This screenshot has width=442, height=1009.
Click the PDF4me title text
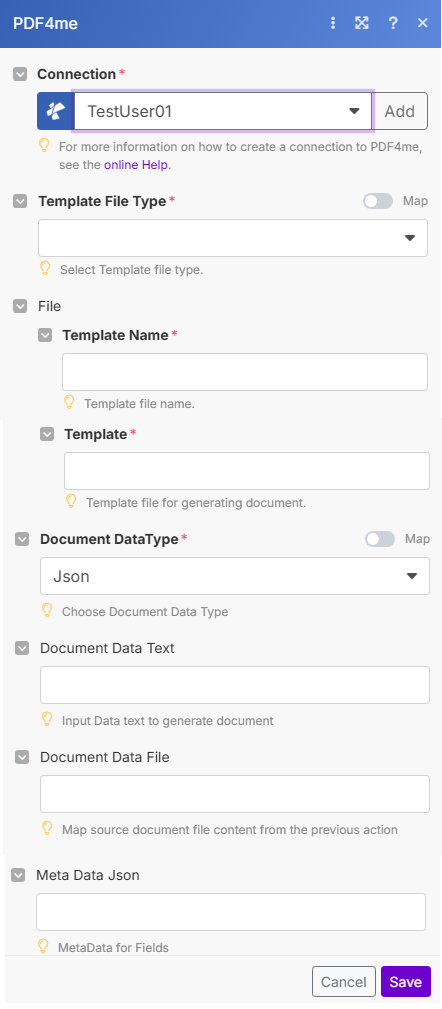pos(46,23)
